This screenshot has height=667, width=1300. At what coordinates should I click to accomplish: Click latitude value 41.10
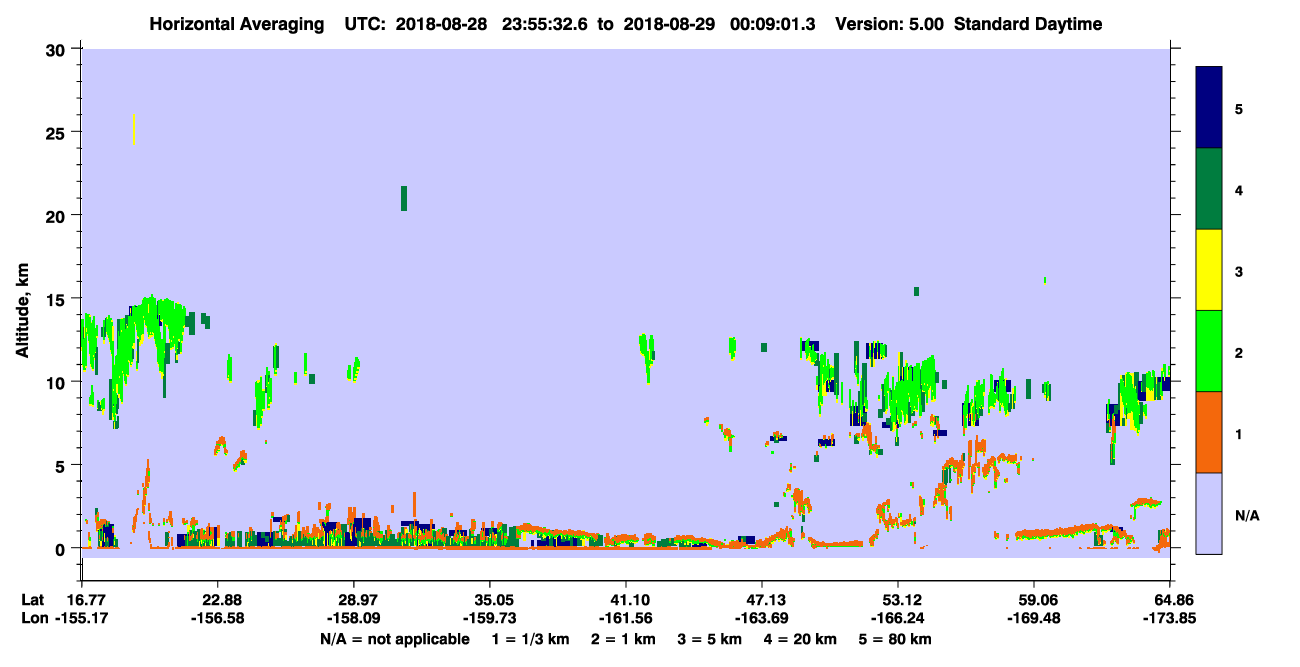coord(625,599)
